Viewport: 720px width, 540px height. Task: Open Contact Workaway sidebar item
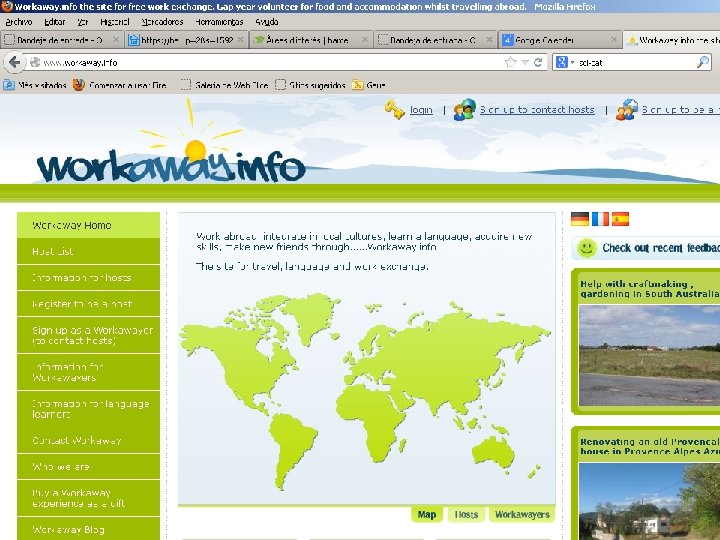coord(88,440)
